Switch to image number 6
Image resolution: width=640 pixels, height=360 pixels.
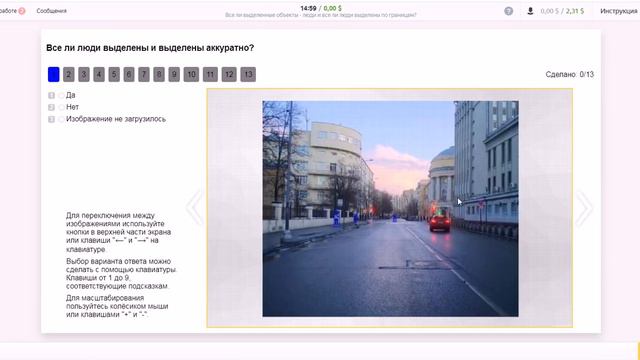pos(129,74)
